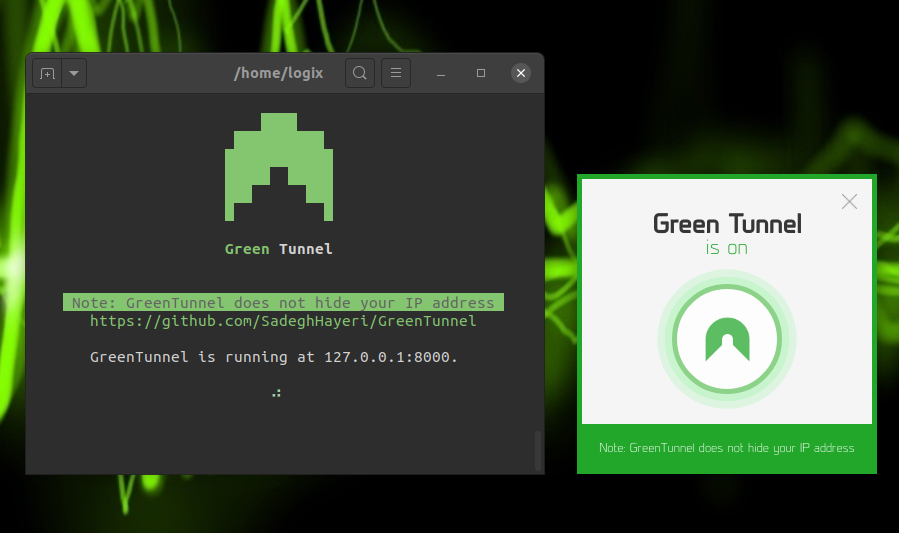
Task: Click the terminal search icon
Action: point(360,73)
